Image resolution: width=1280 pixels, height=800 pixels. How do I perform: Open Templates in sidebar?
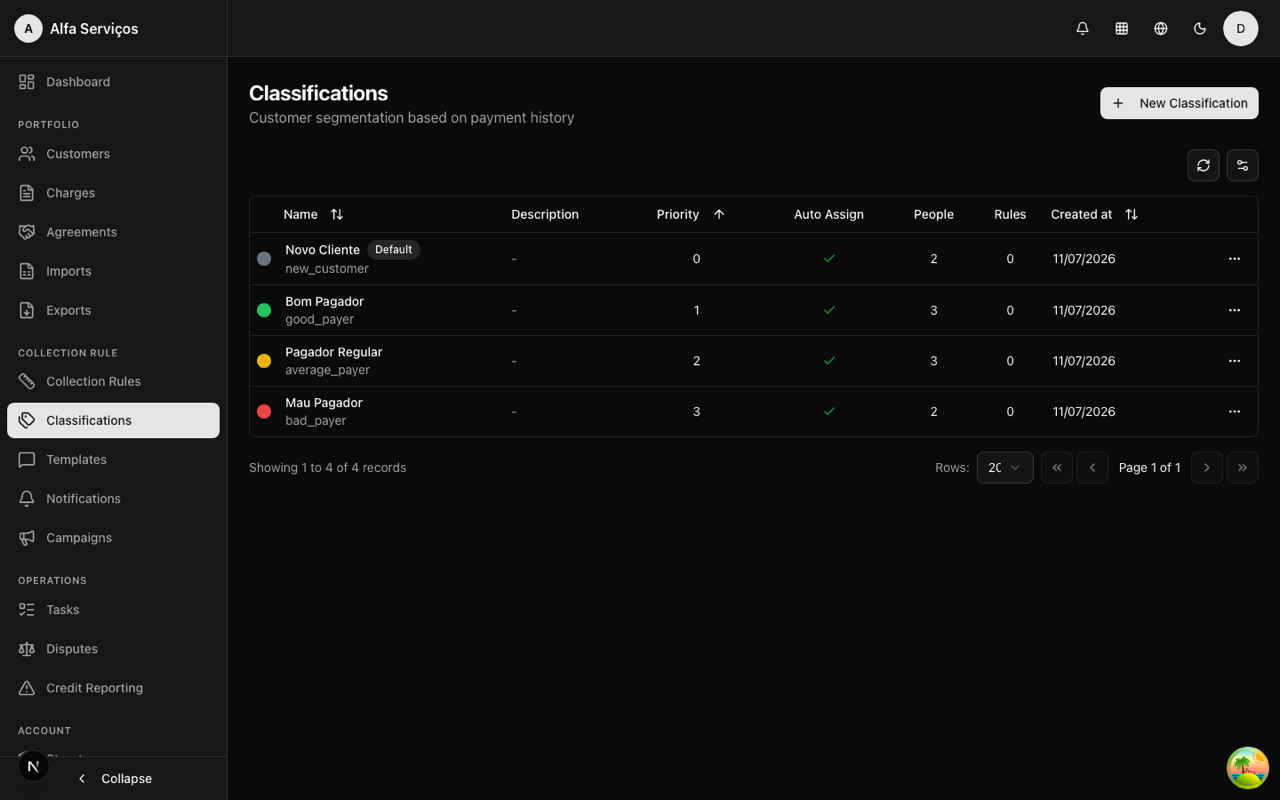click(x=113, y=459)
